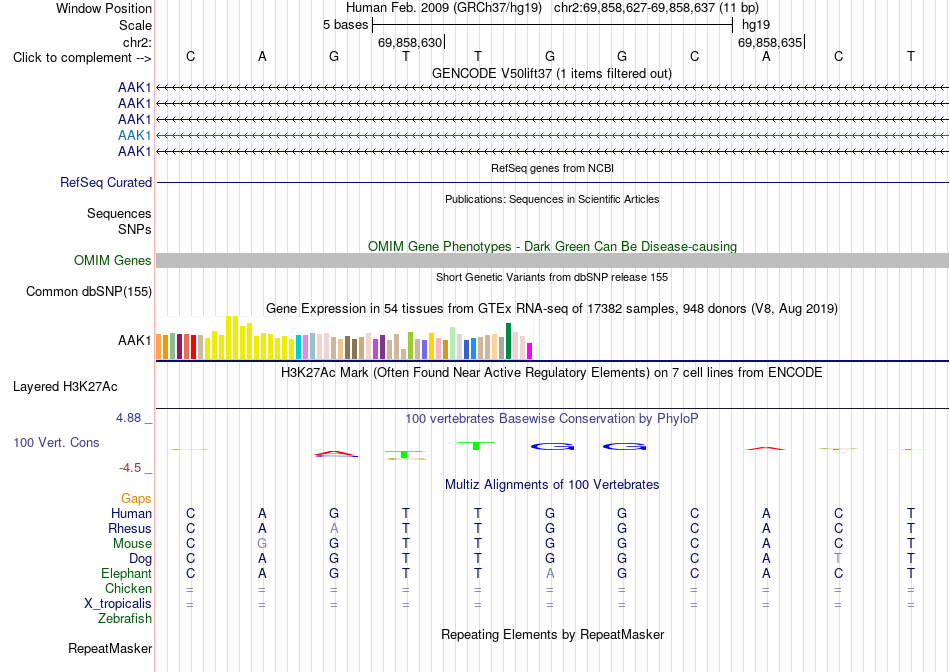Click the gray mismatched A in Elephant row
This screenshot has width=950, height=672.
pos(550,573)
